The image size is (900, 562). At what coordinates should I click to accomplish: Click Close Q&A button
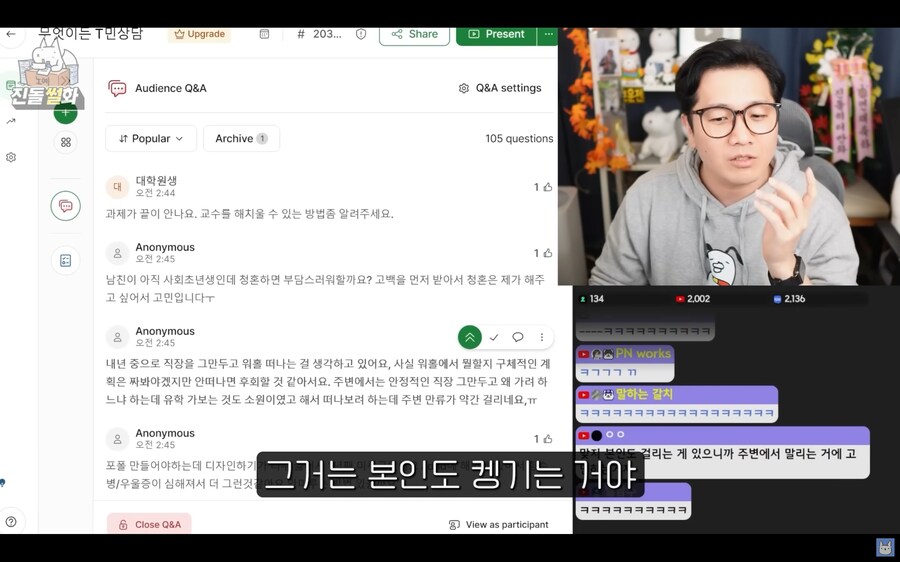pyautogui.click(x=149, y=525)
